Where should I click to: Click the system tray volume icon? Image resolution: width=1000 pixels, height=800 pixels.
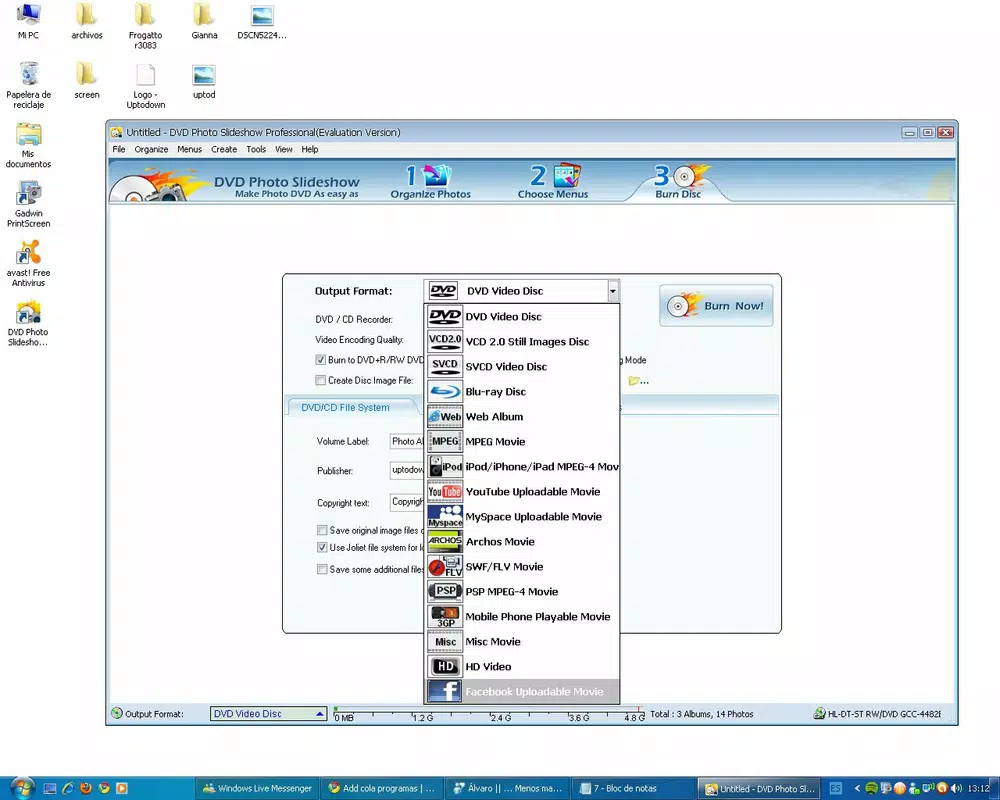tap(956, 789)
